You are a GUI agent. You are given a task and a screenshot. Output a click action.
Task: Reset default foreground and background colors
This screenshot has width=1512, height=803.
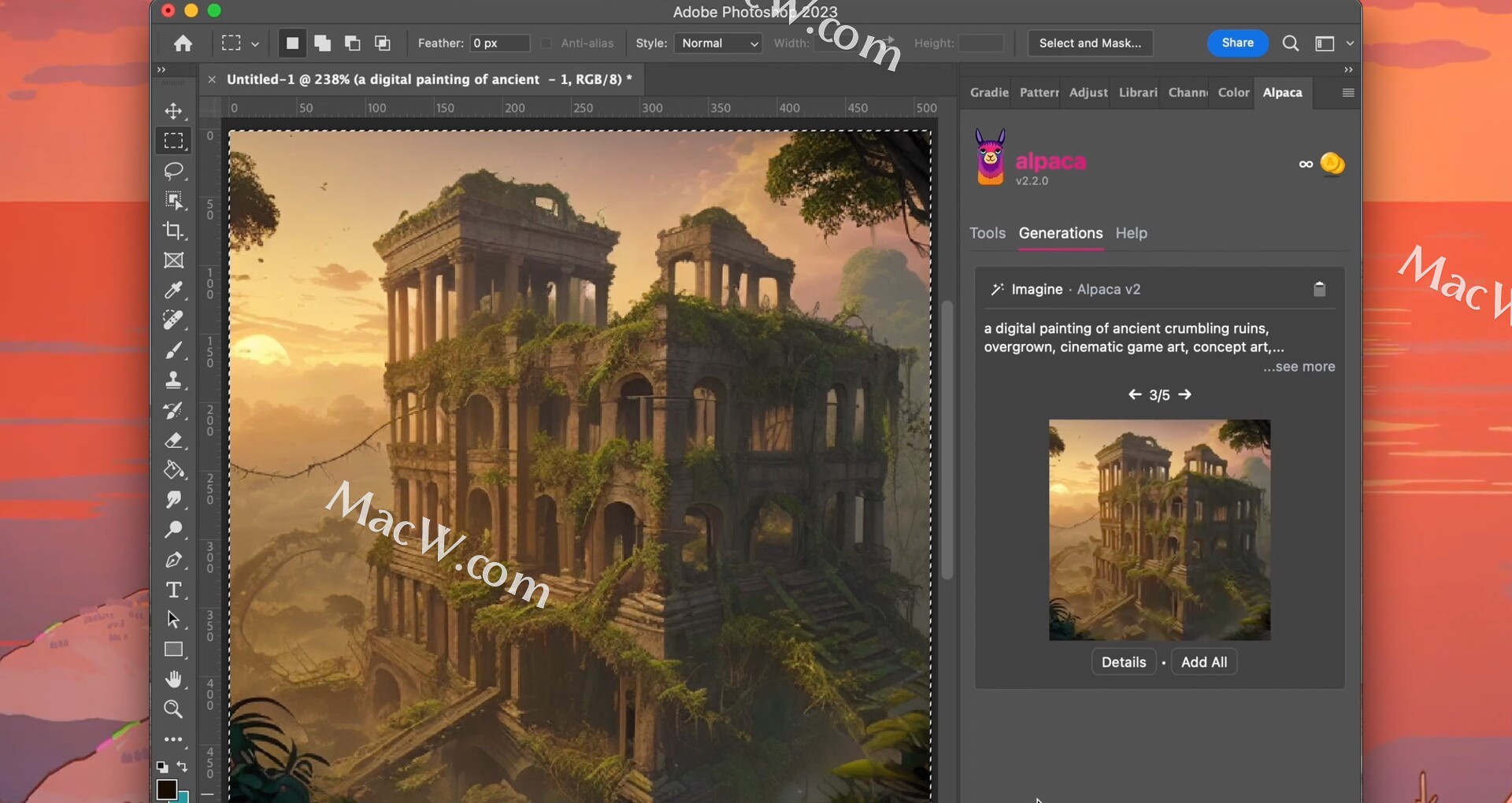pyautogui.click(x=161, y=766)
